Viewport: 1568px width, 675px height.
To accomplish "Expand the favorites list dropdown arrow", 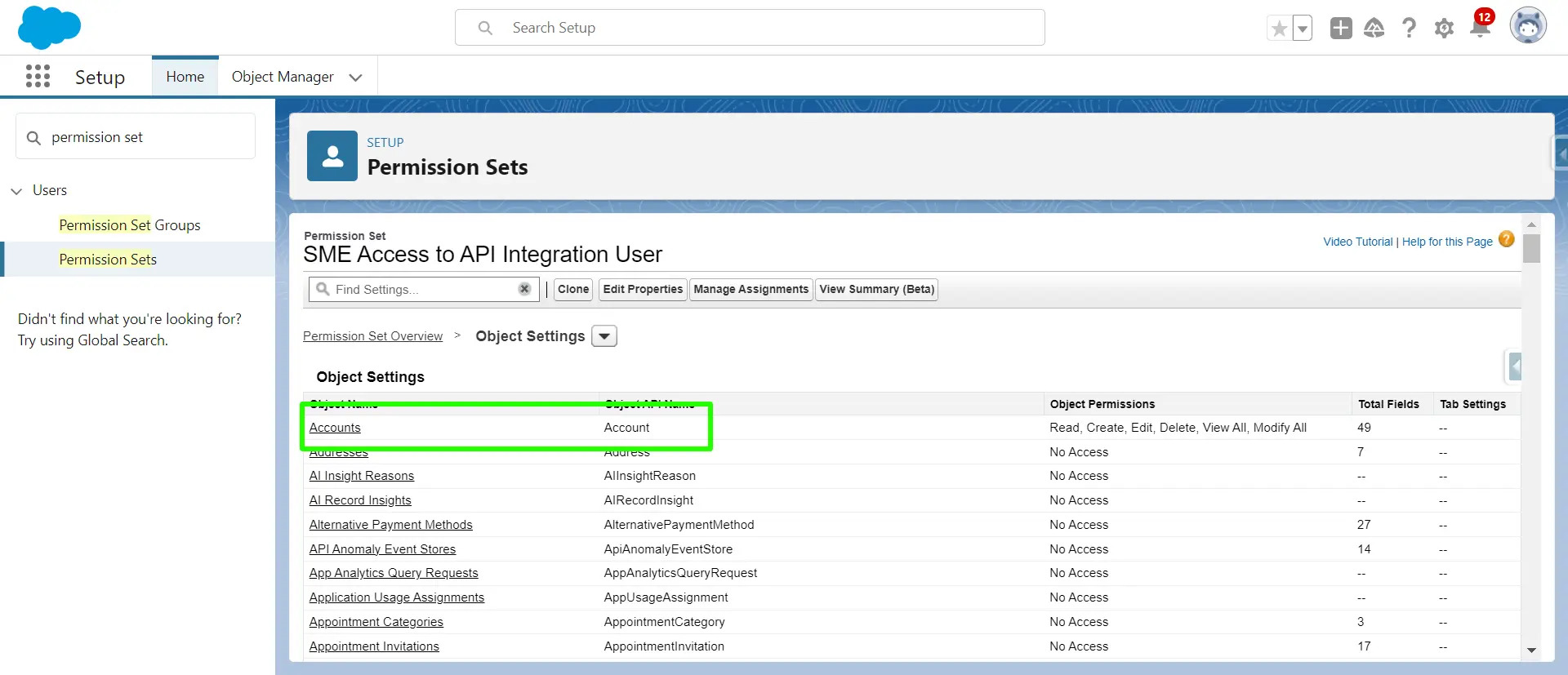I will (x=1303, y=29).
